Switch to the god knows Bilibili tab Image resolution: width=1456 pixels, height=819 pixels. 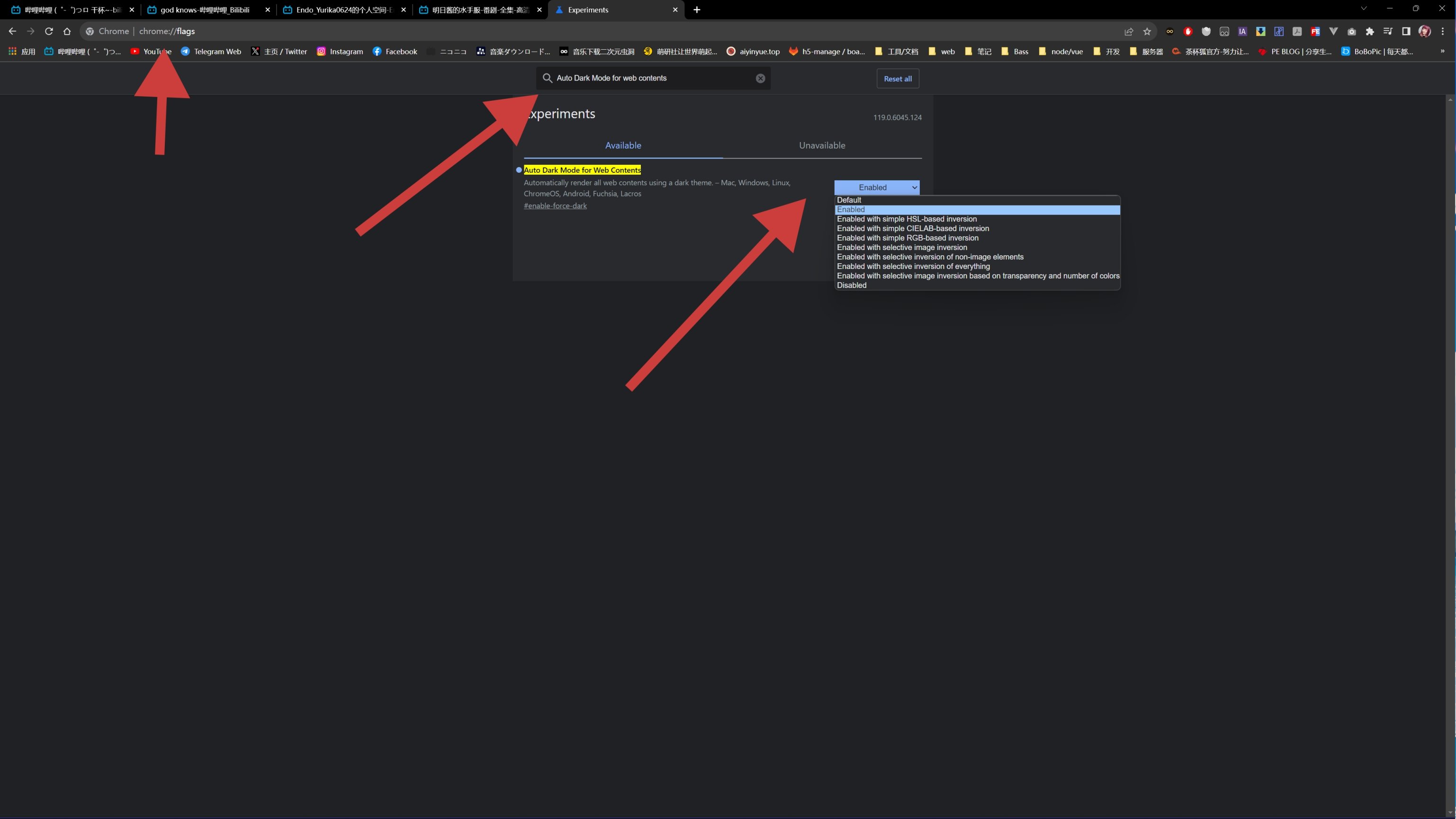pos(205,9)
